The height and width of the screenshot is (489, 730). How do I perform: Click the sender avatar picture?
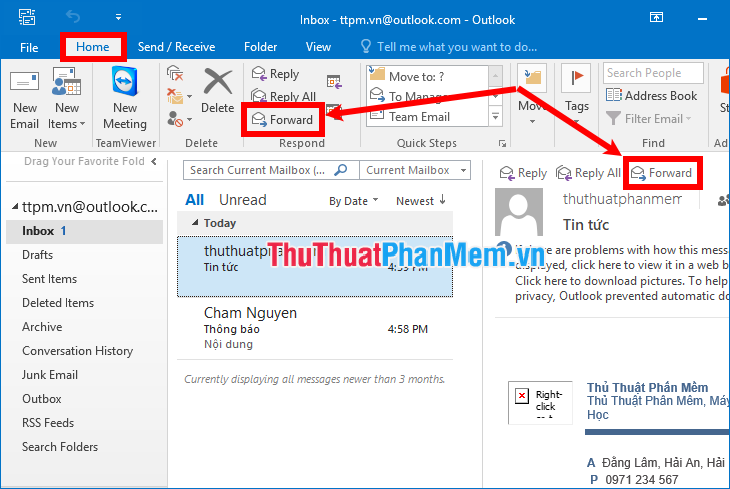pos(519,212)
